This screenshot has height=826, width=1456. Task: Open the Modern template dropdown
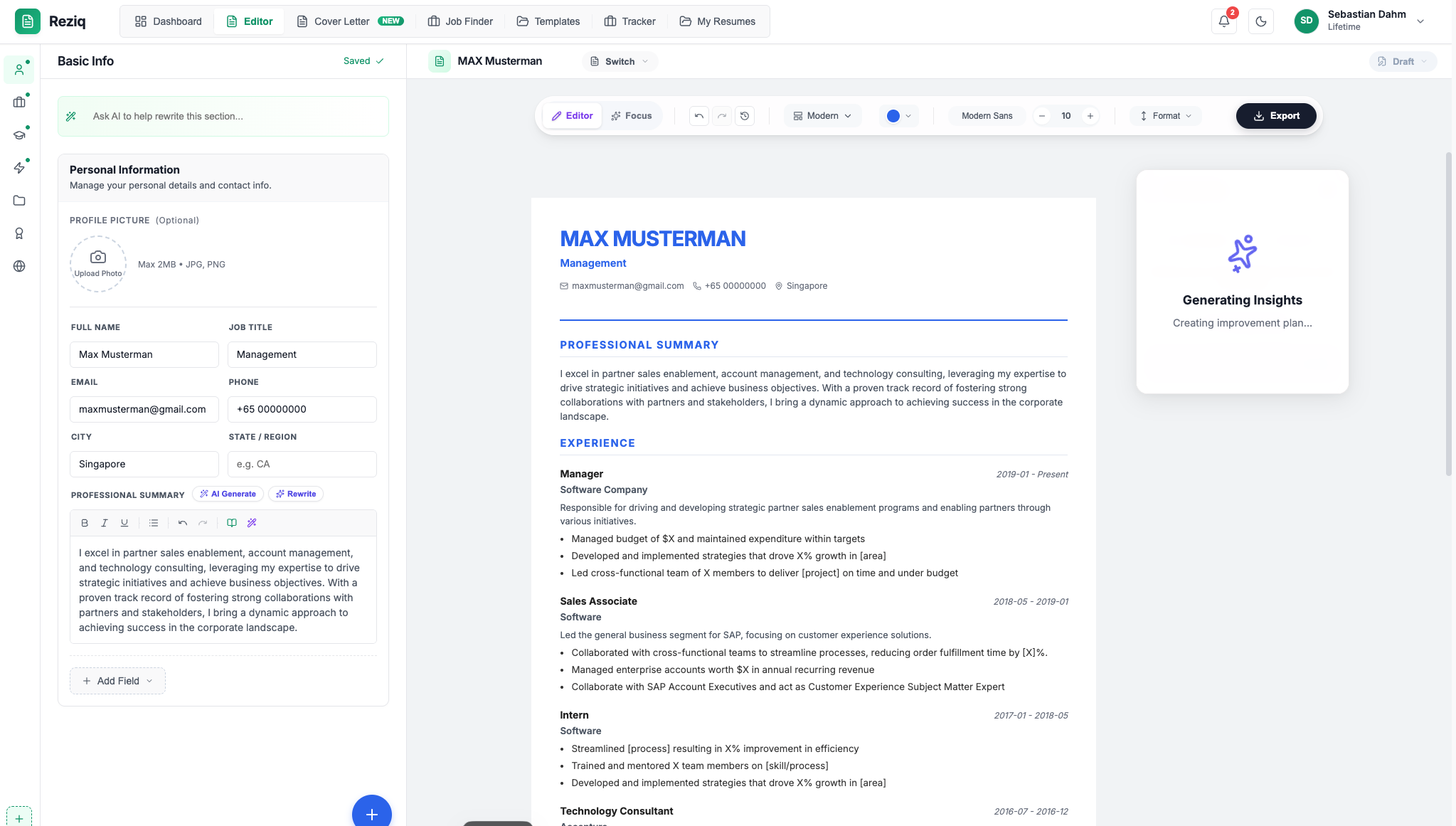pos(822,115)
